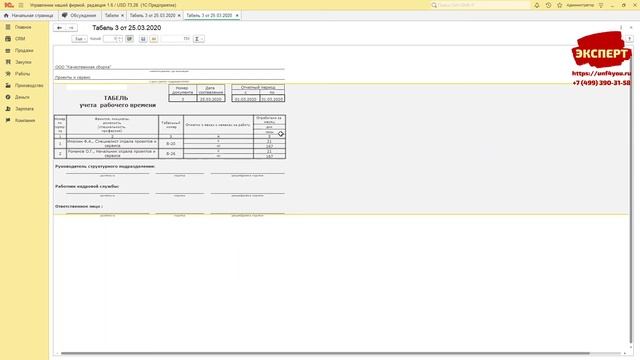Open Зарплата section in sidebar
The image size is (640, 360).
click(x=24, y=109)
